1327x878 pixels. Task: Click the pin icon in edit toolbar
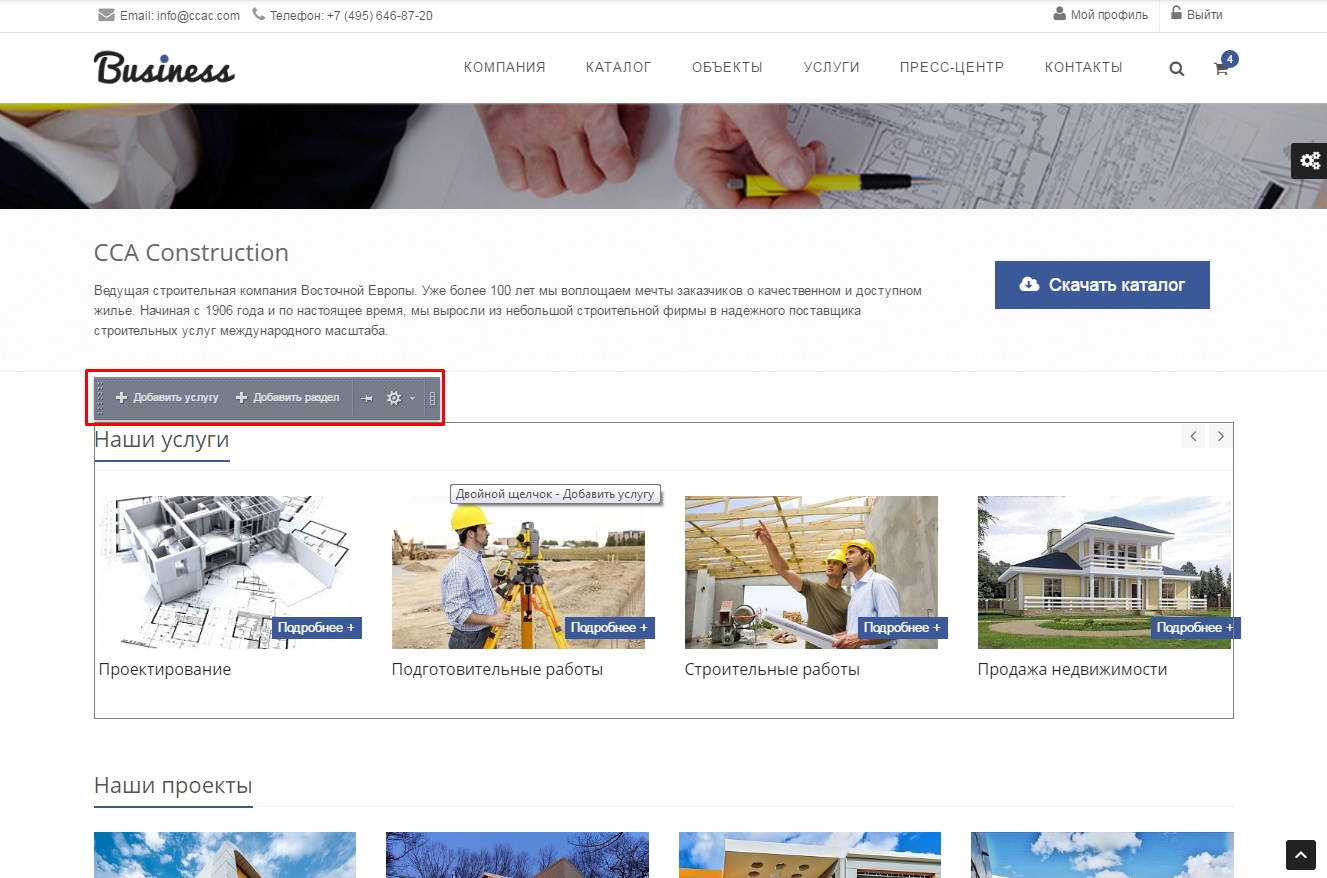366,398
